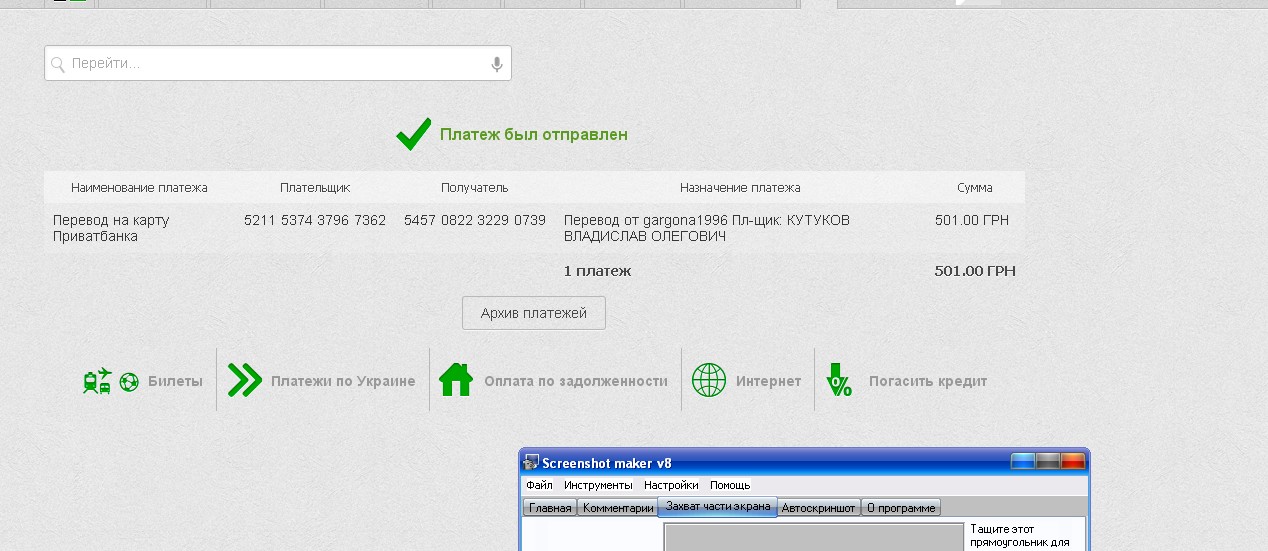The height and width of the screenshot is (551, 1268).
Task: Click the "1 платеж" total row label
Action: [597, 271]
